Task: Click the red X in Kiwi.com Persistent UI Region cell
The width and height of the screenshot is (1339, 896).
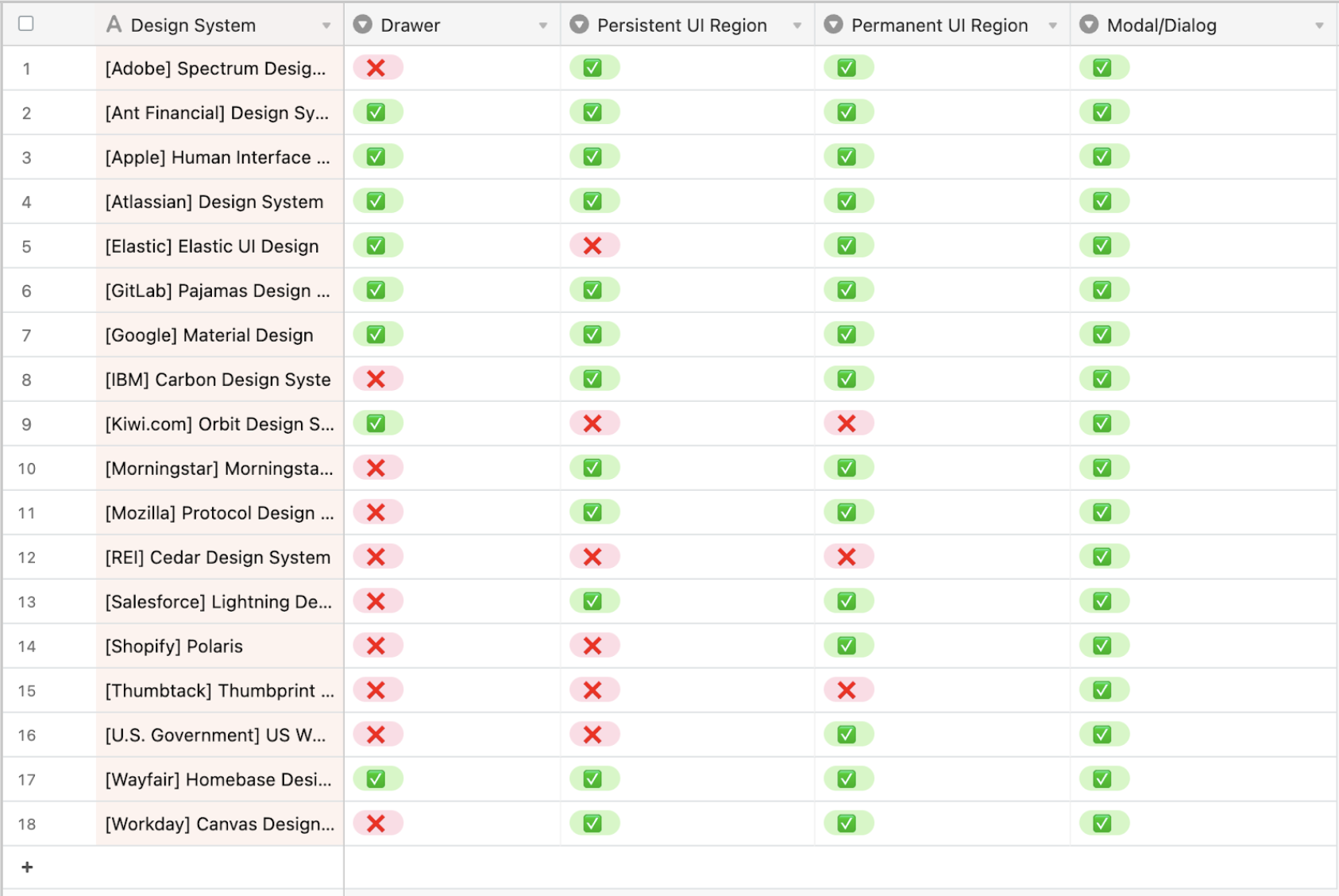Action: [x=592, y=423]
